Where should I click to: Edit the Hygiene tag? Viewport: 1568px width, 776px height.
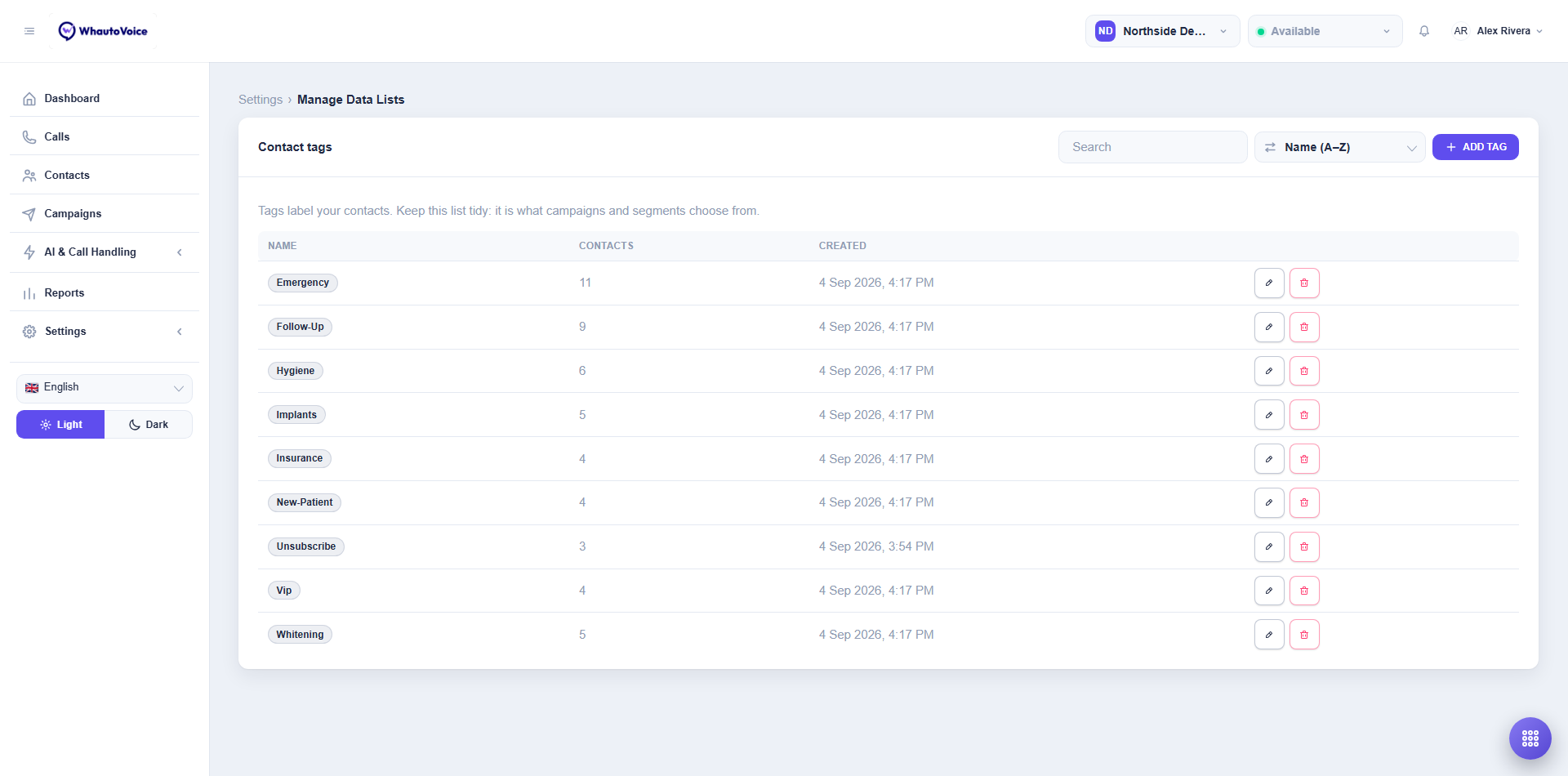click(x=1269, y=371)
